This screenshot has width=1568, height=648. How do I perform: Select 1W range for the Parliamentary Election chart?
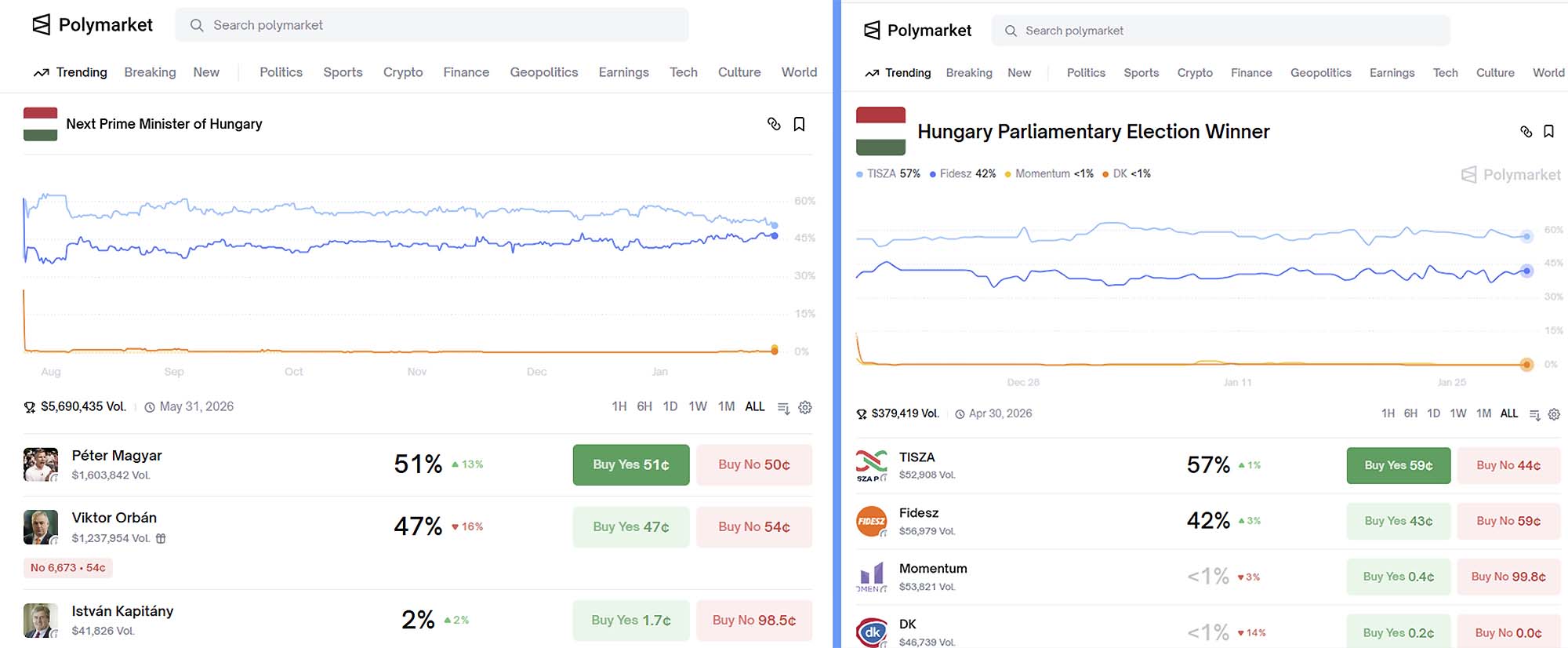coord(1458,413)
